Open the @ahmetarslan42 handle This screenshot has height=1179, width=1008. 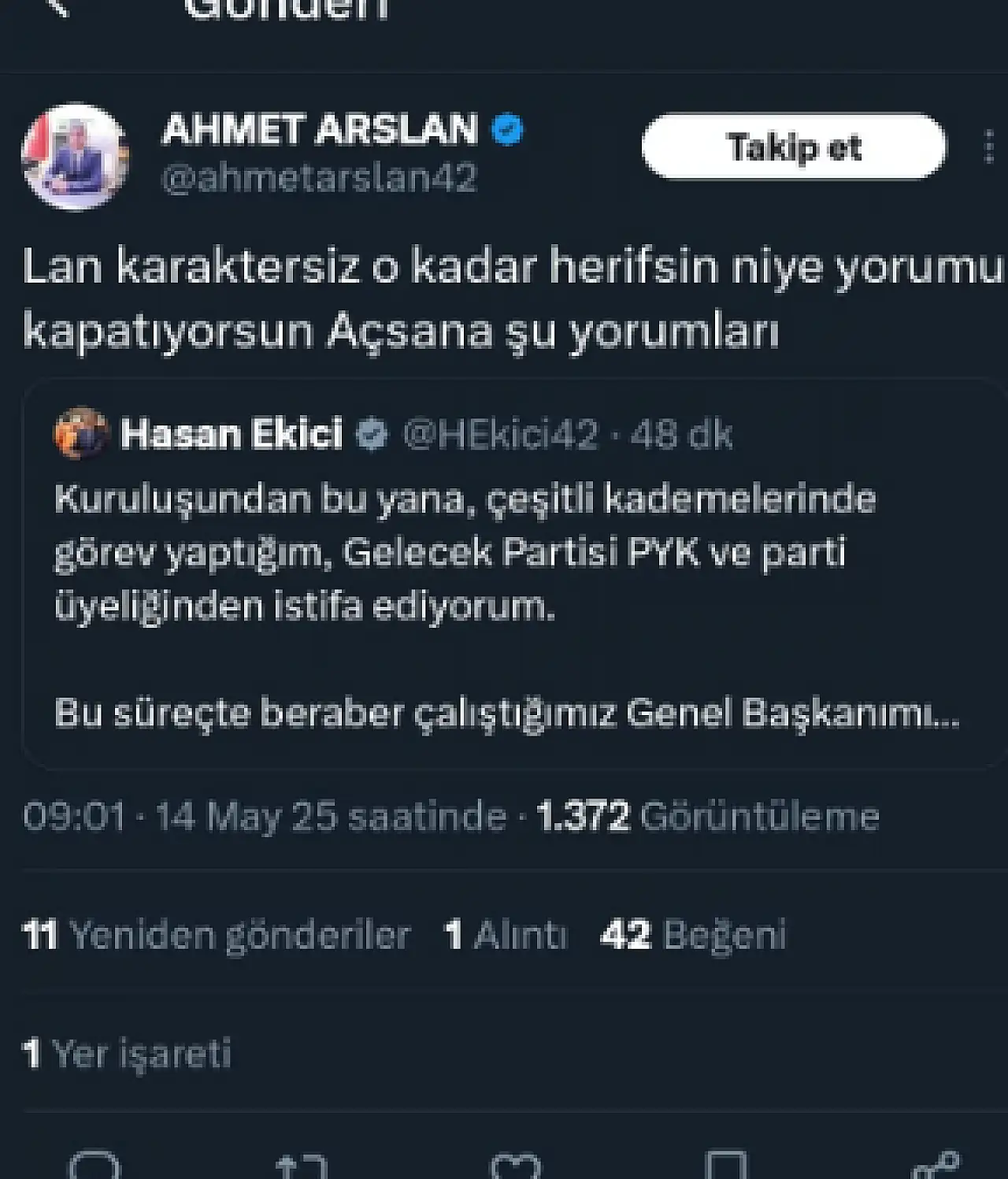pos(319,178)
